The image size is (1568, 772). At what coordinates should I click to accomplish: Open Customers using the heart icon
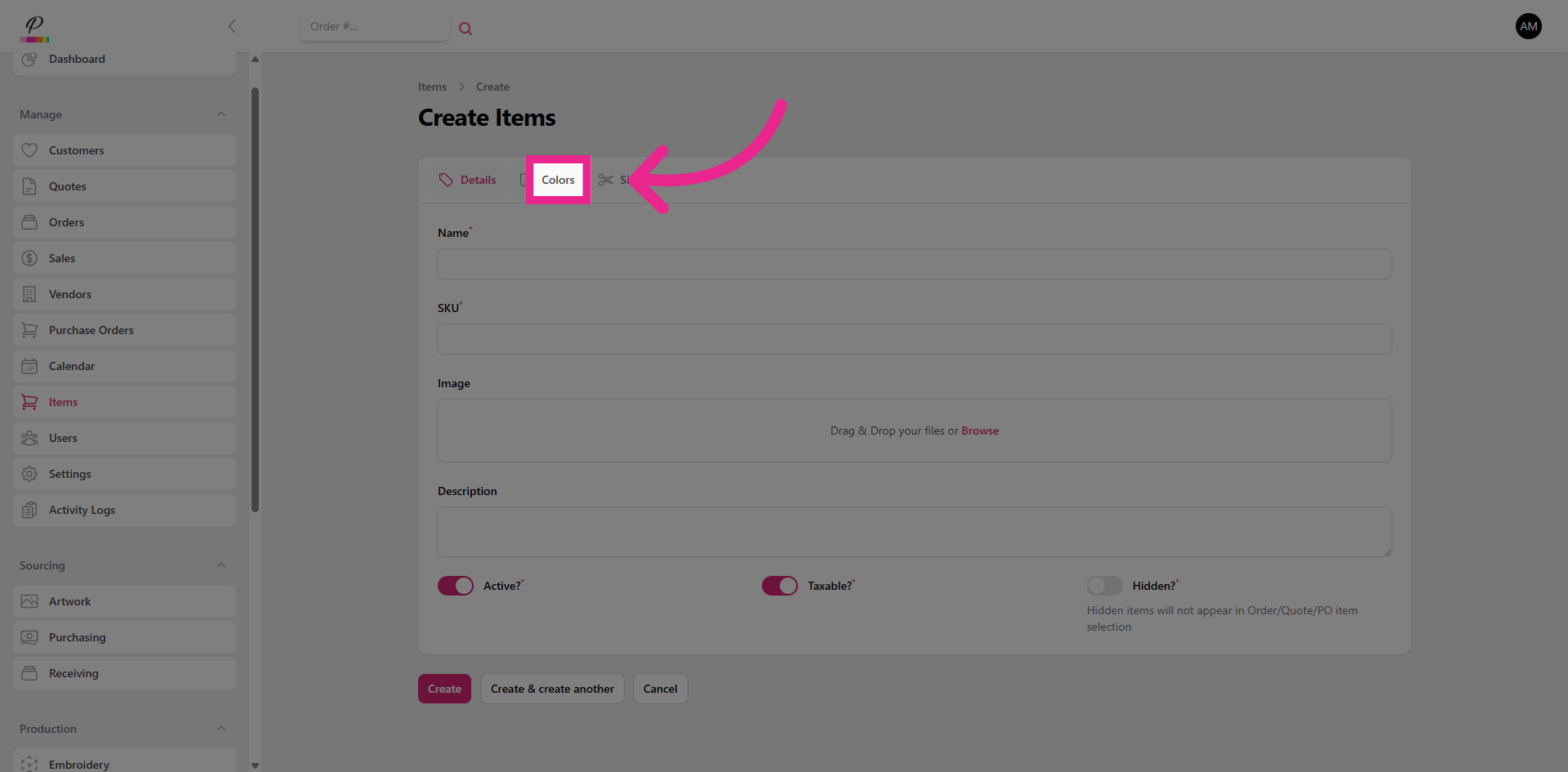pyautogui.click(x=29, y=150)
